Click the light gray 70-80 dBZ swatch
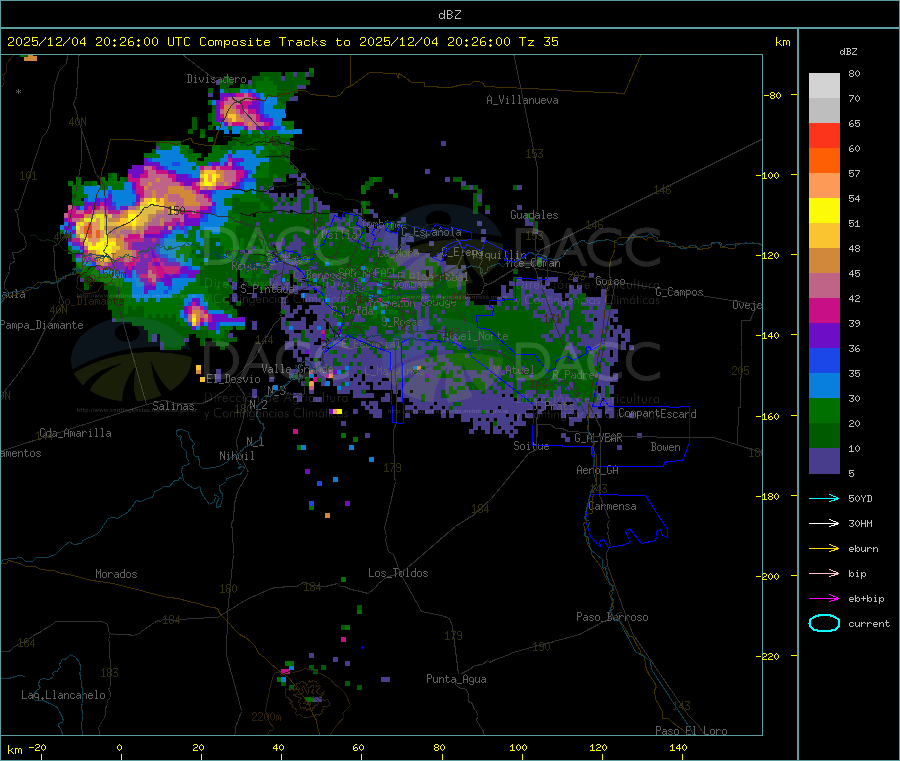 pyautogui.click(x=824, y=86)
